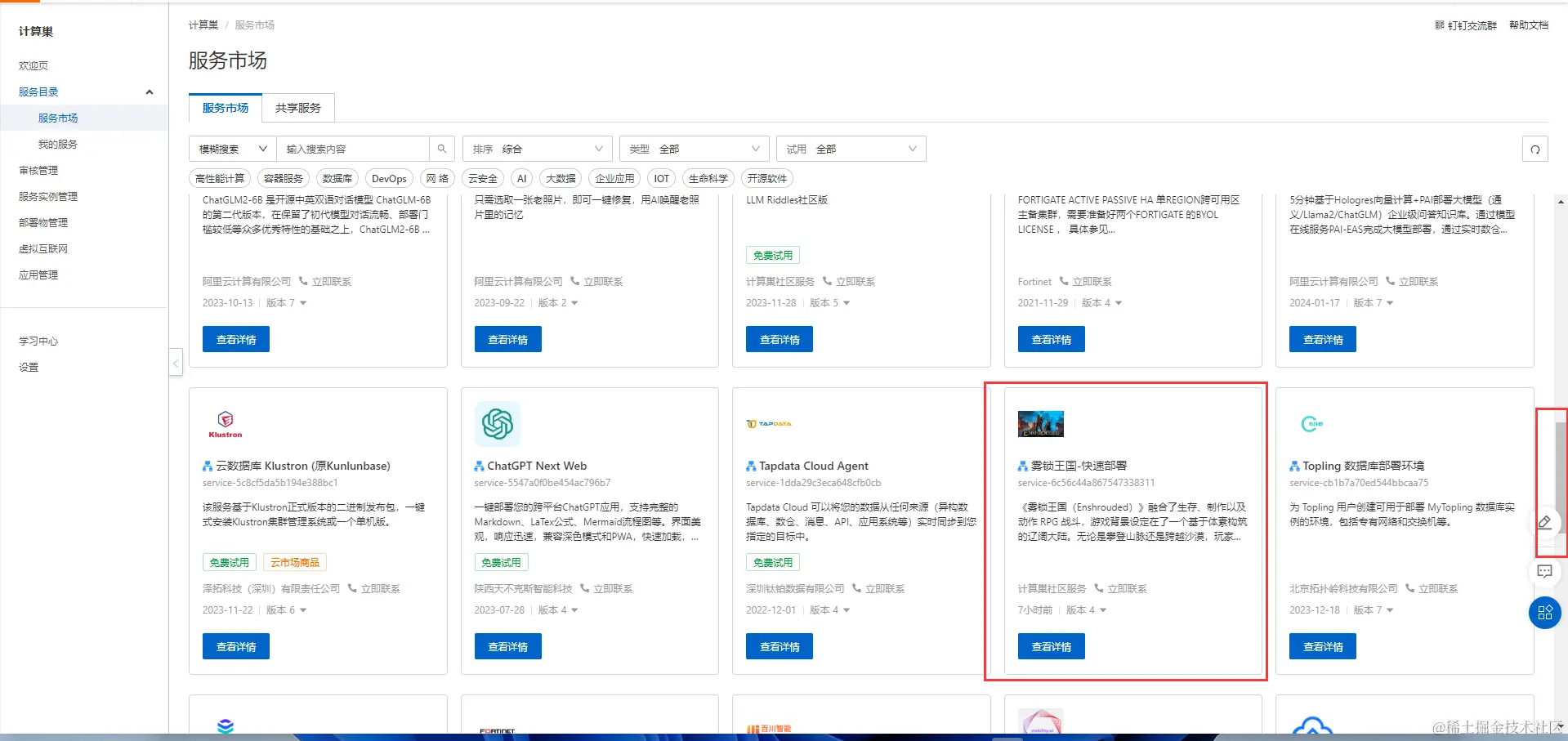Click 查看详情 on the 雾锁王国-快速部署 card
Image resolution: width=1568 pixels, height=741 pixels.
point(1052,646)
